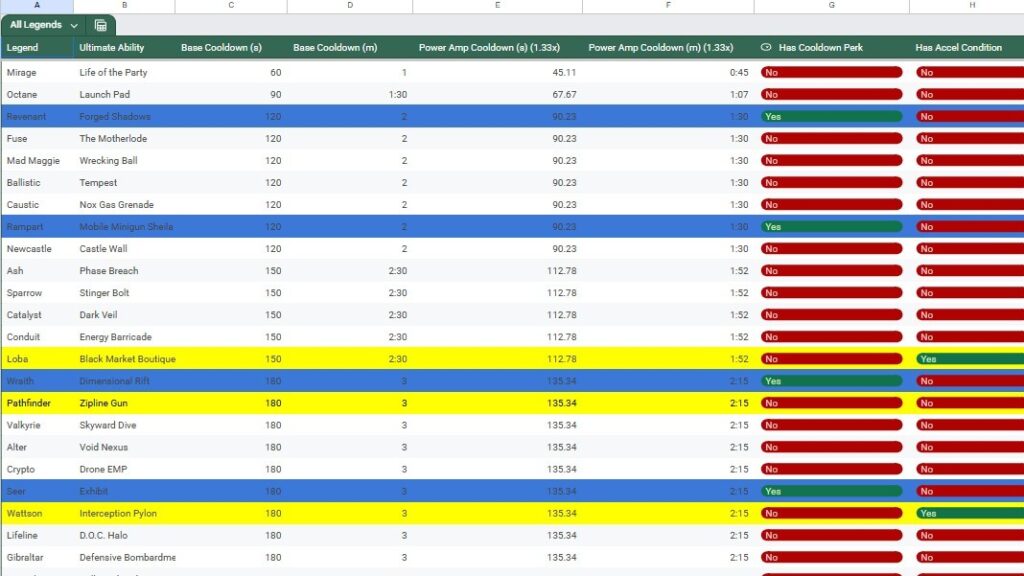The height and width of the screenshot is (576, 1024).
Task: Select the Mobile Minigun Sheila cell
Action: click(x=124, y=227)
